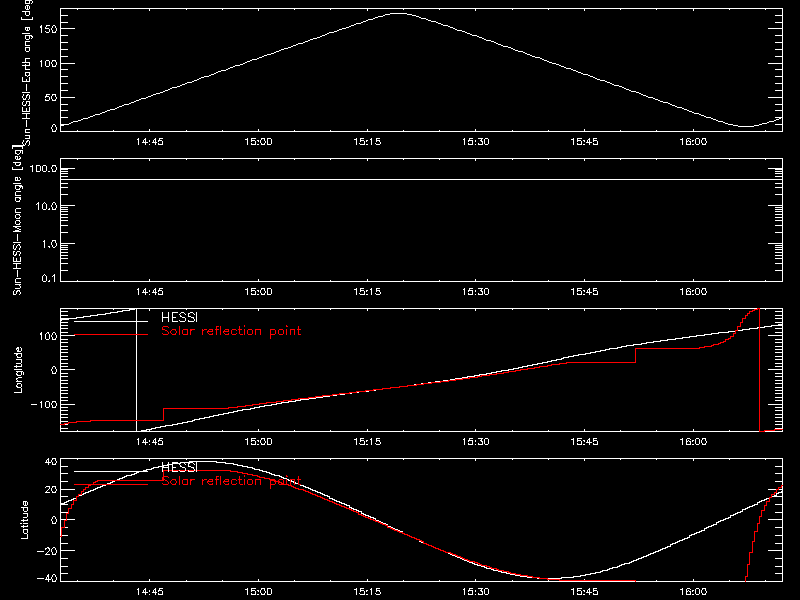The image size is (800, 600).
Task: Click the white HESSI legend line in Latitude plot
Action: (111, 471)
